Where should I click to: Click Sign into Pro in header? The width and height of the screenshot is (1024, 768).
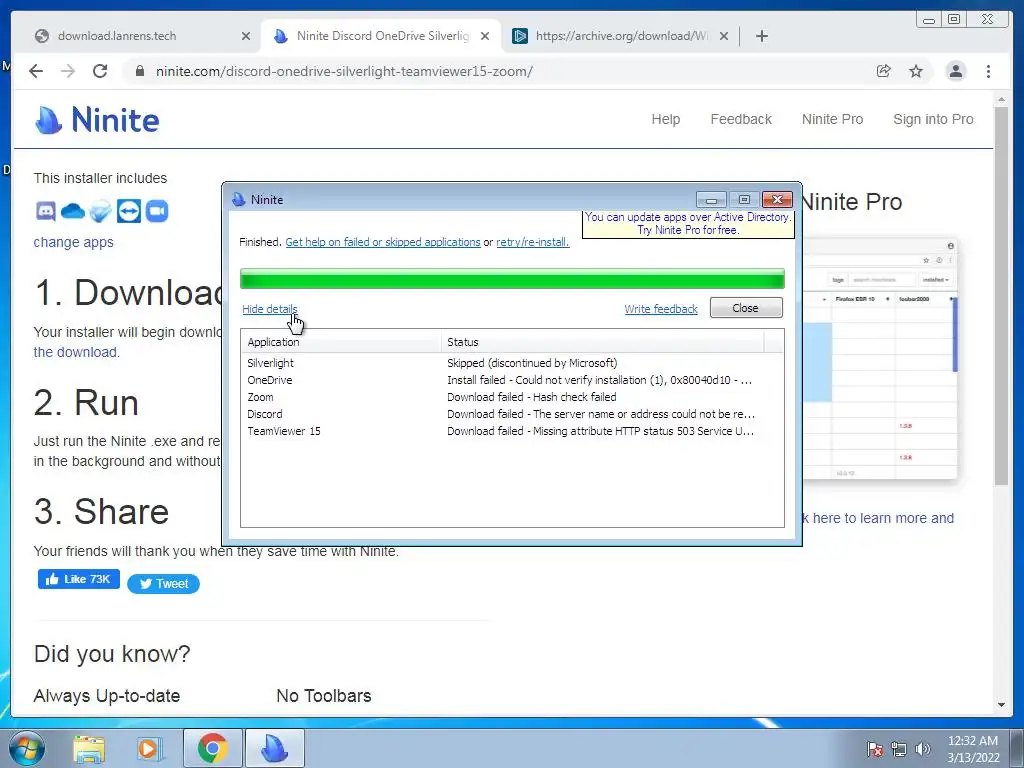point(933,120)
